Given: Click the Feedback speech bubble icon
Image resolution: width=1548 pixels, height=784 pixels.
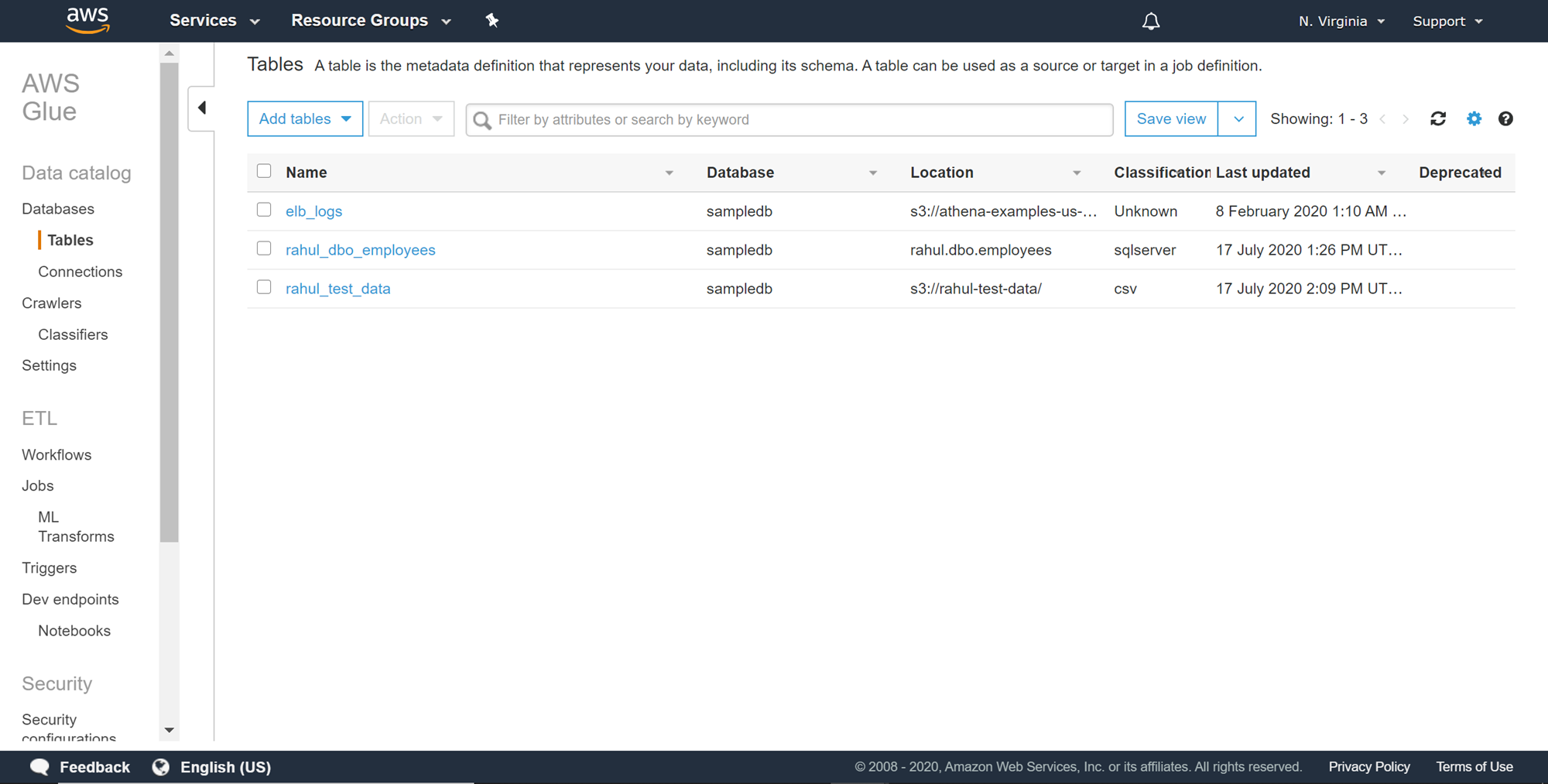Looking at the screenshot, I should [x=39, y=767].
